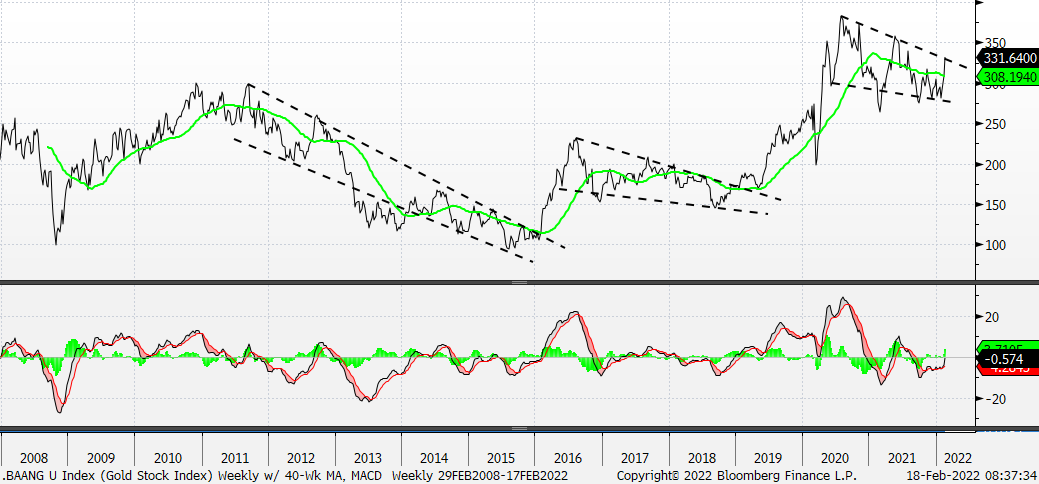The width and height of the screenshot is (1039, 484).
Task: Click the 331.6400 last price label
Action: pos(1008,58)
